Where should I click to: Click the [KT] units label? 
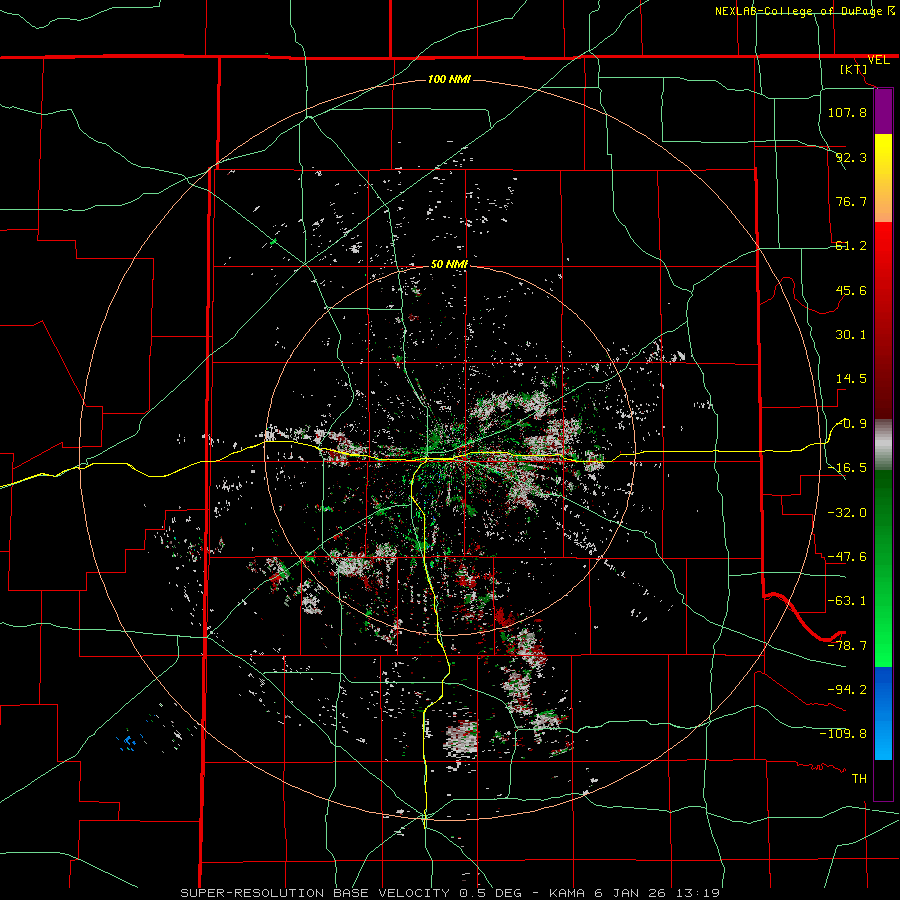coord(854,69)
